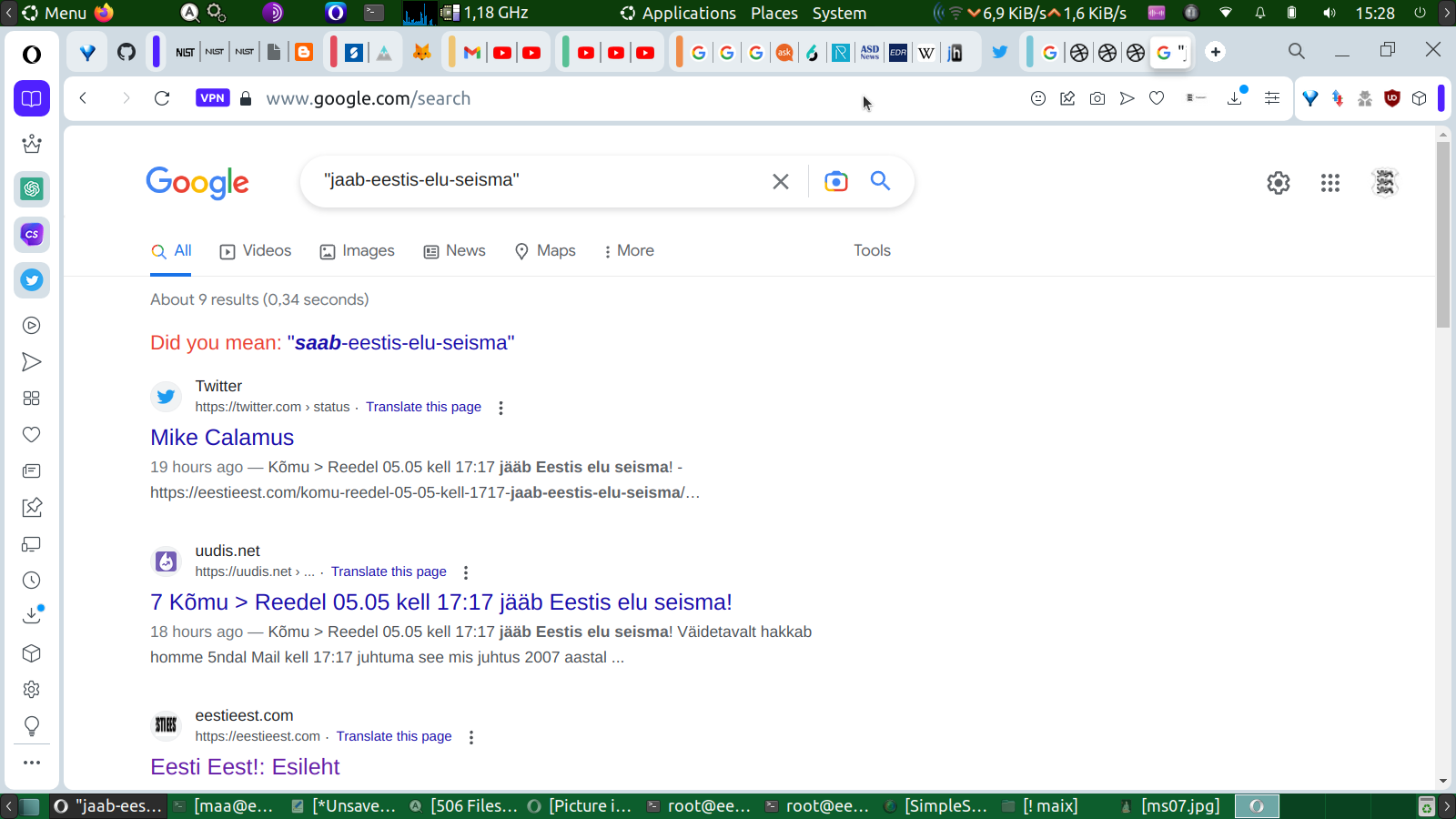Open the ChatSonic CS sidebar panel
This screenshot has width=1456, height=819.
pos(32,235)
